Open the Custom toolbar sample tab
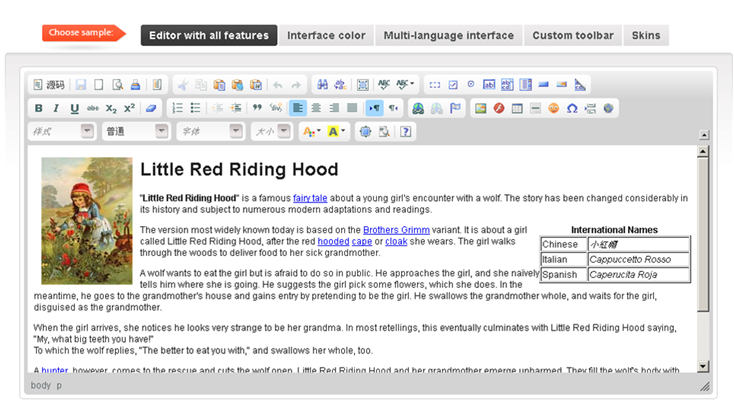This screenshot has width=734, height=403. click(x=572, y=36)
